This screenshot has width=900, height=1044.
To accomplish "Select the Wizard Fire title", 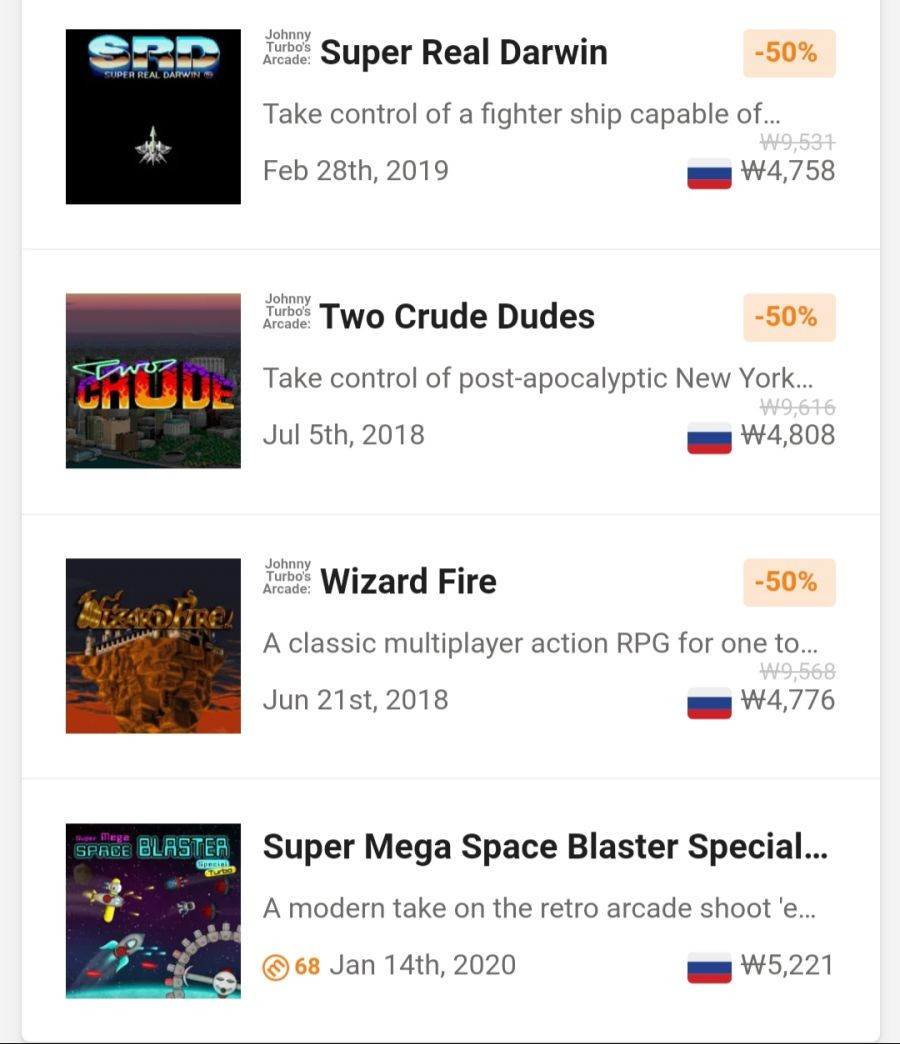I will click(x=408, y=581).
